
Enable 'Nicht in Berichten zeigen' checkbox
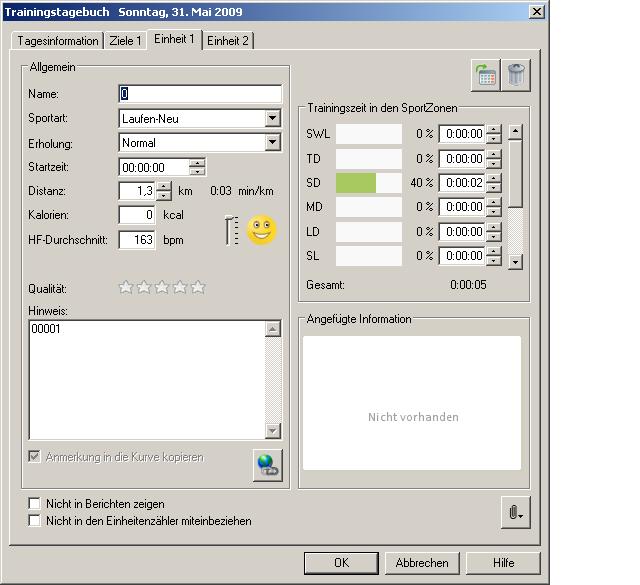click(35, 504)
